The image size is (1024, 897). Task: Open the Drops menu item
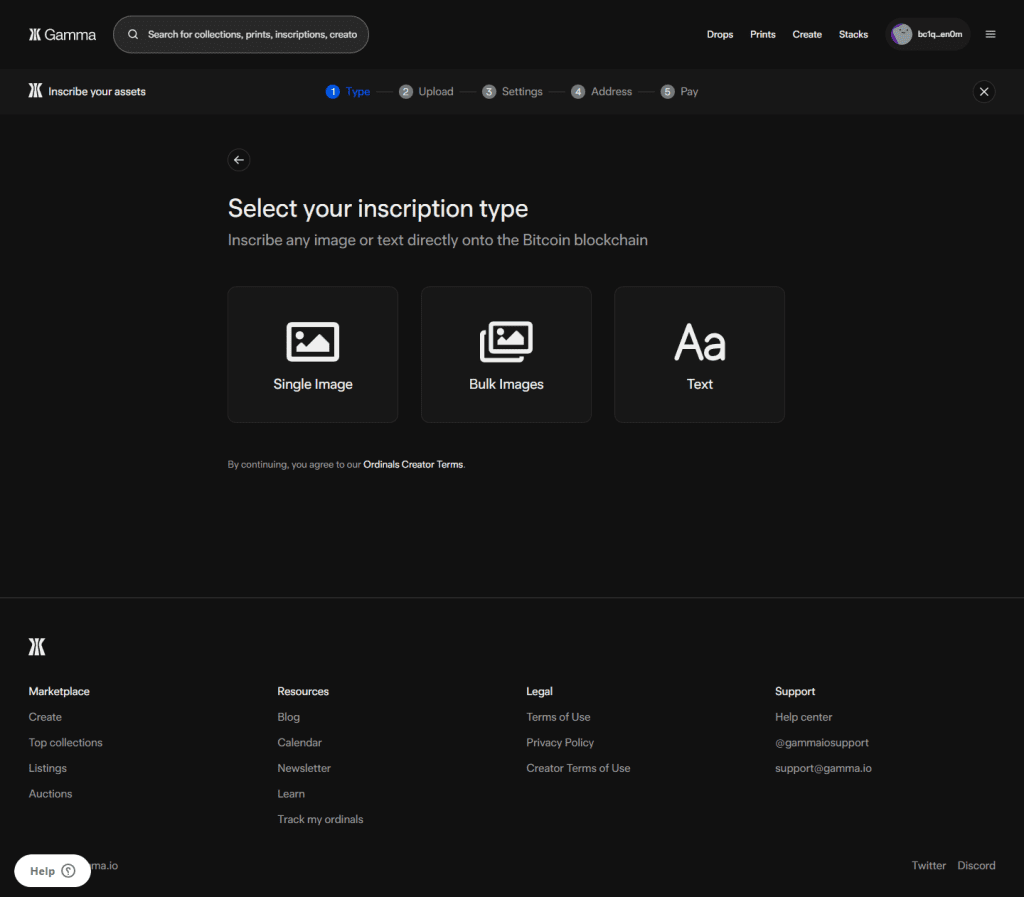(x=720, y=34)
